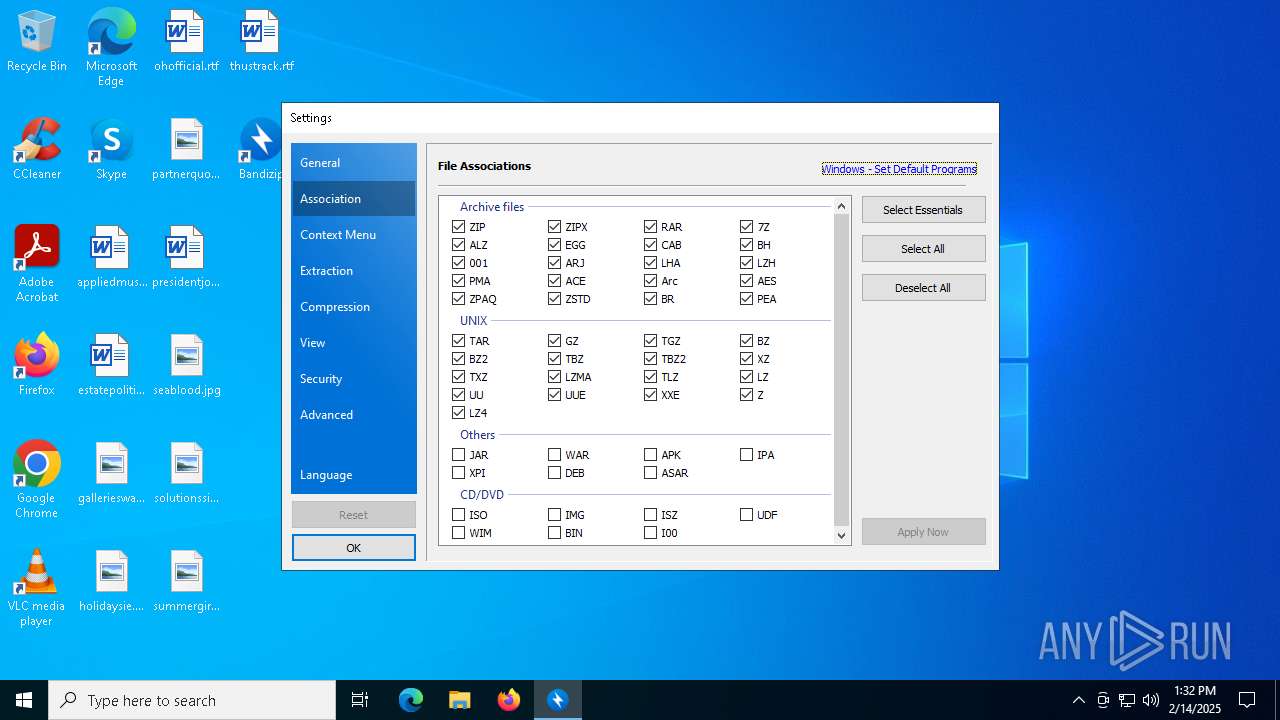Viewport: 1280px width, 720px height.
Task: Click the Select Essentials button
Action: 923,210
